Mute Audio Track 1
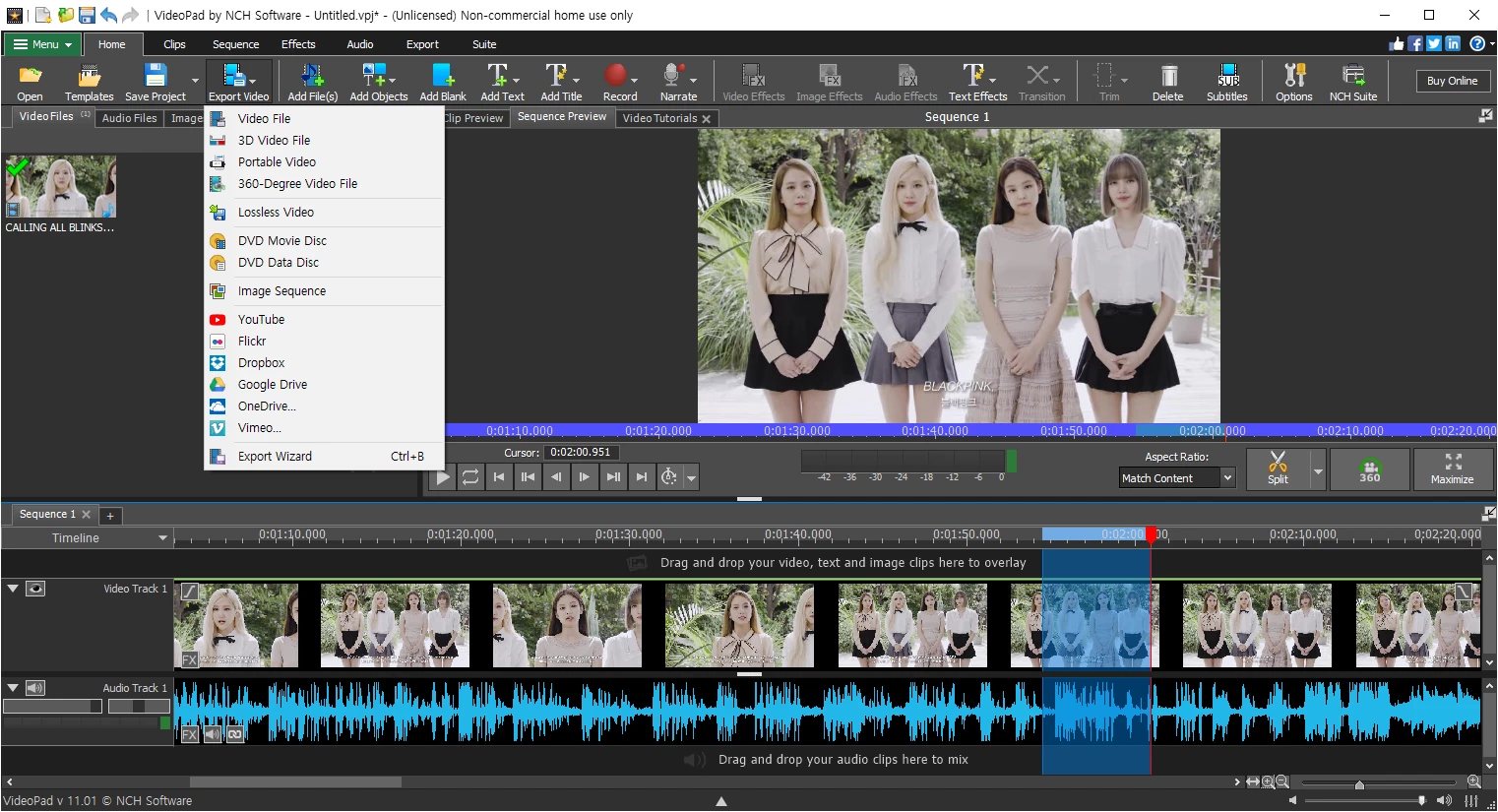Viewport: 1498px width, 812px height. (x=37, y=687)
